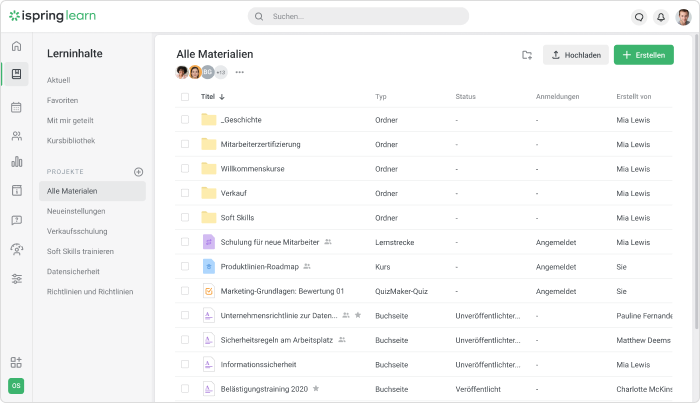Toggle the select-all checkbox in table header
The height and width of the screenshot is (403, 700).
coord(184,97)
